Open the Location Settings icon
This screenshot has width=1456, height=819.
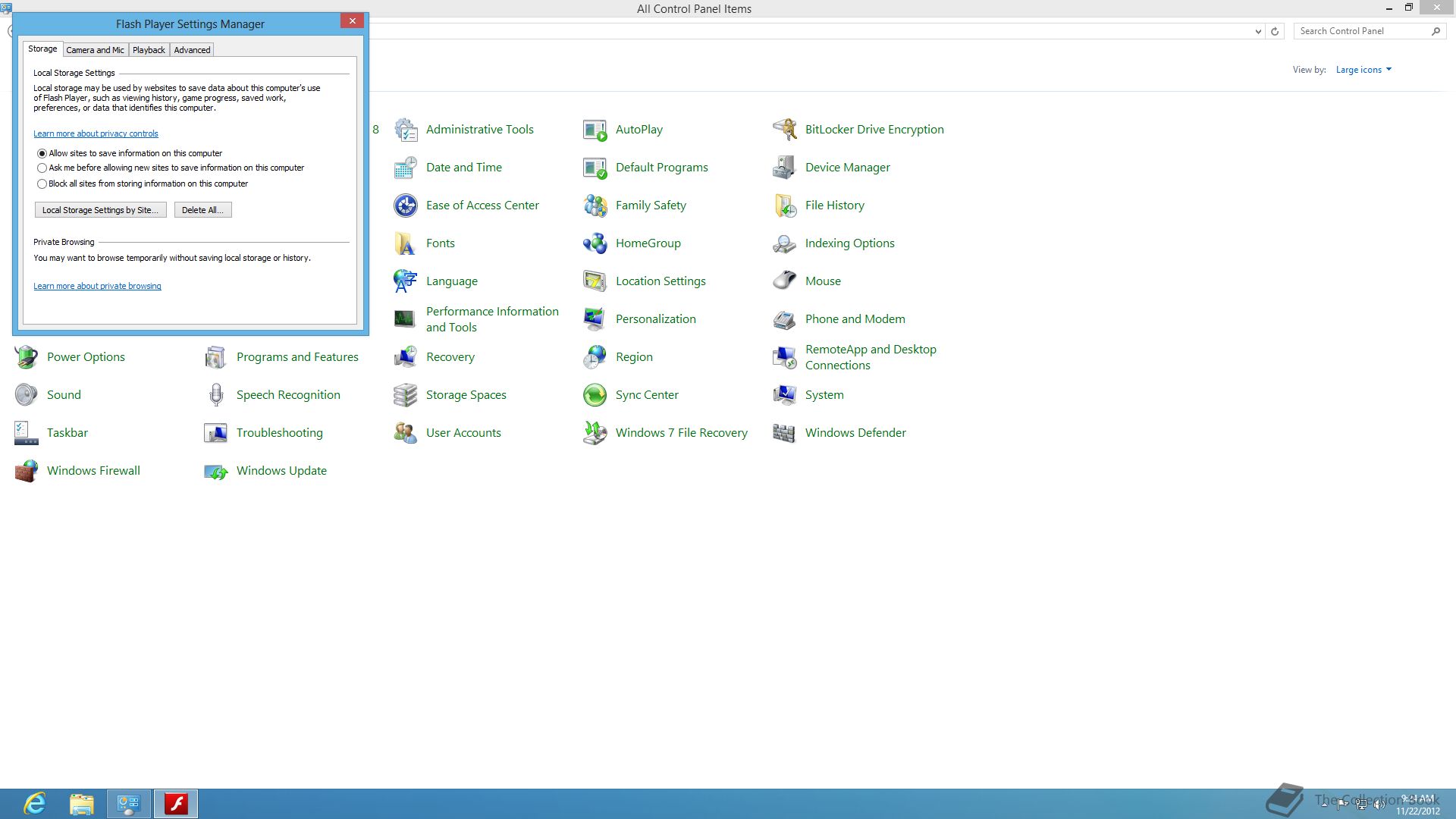tap(595, 281)
